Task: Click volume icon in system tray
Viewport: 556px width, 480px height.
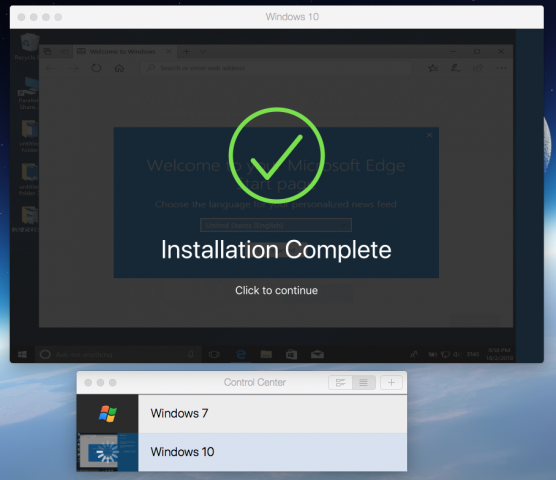Action: click(457, 354)
